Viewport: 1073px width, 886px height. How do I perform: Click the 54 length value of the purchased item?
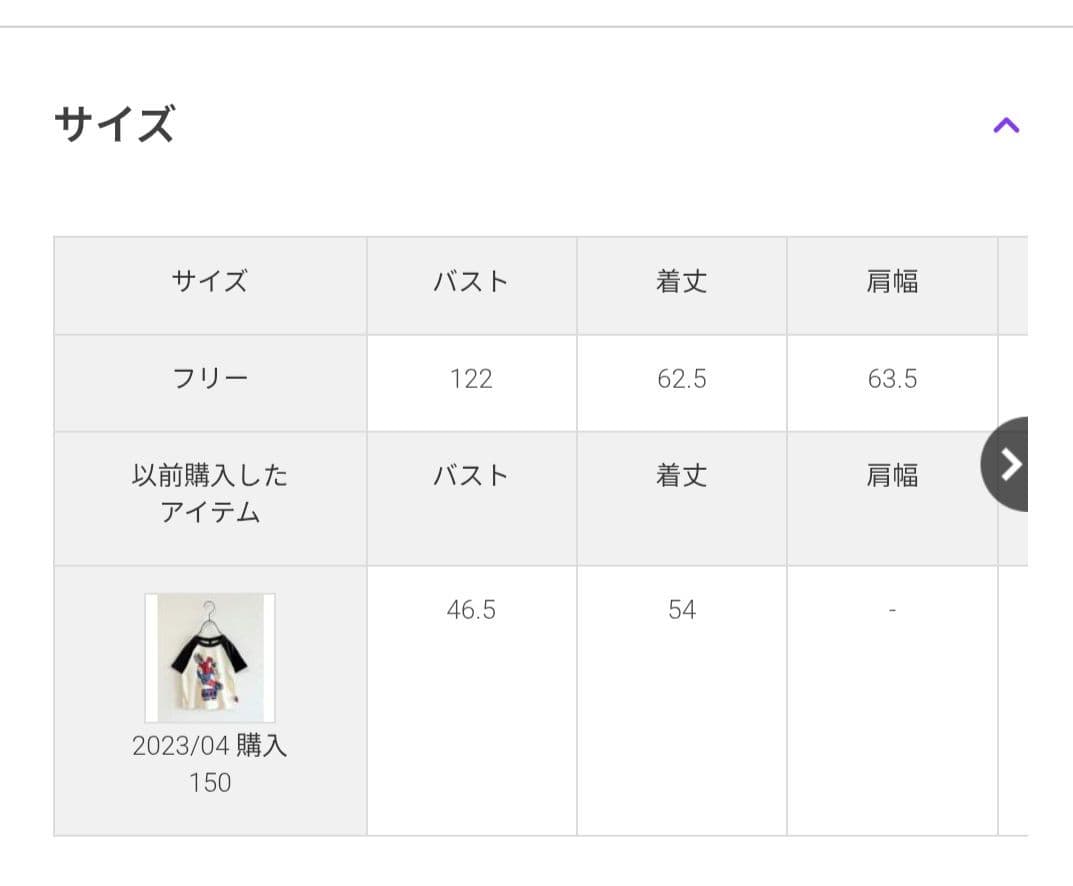click(x=681, y=610)
